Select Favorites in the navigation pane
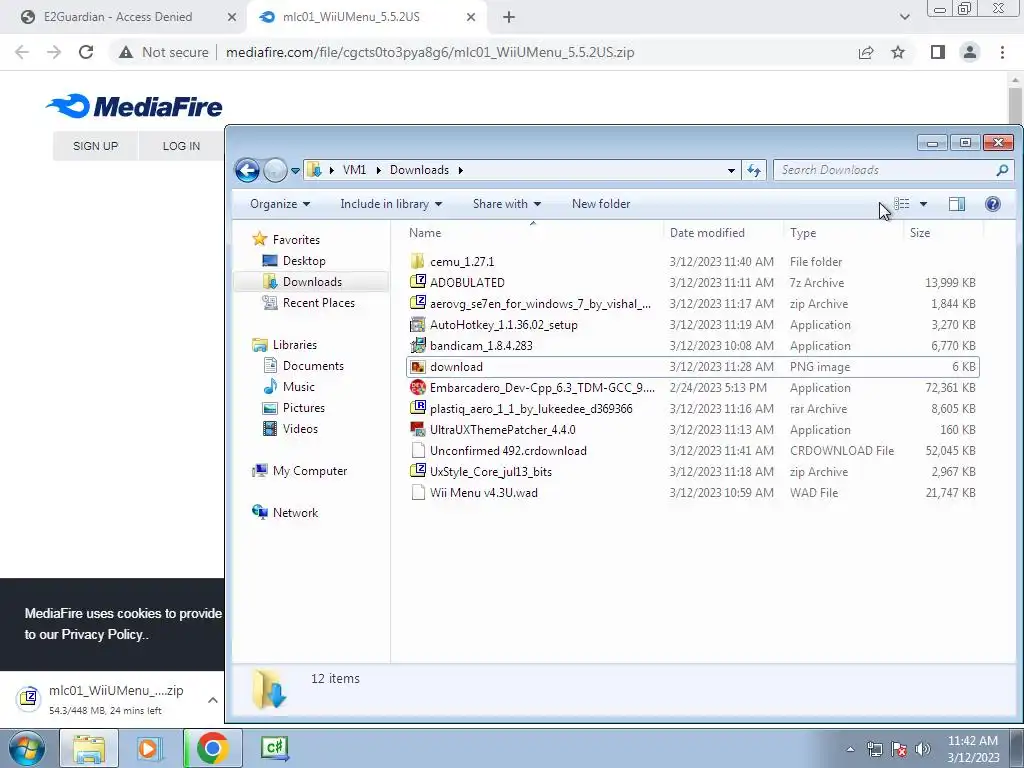1024x768 pixels. (x=296, y=240)
